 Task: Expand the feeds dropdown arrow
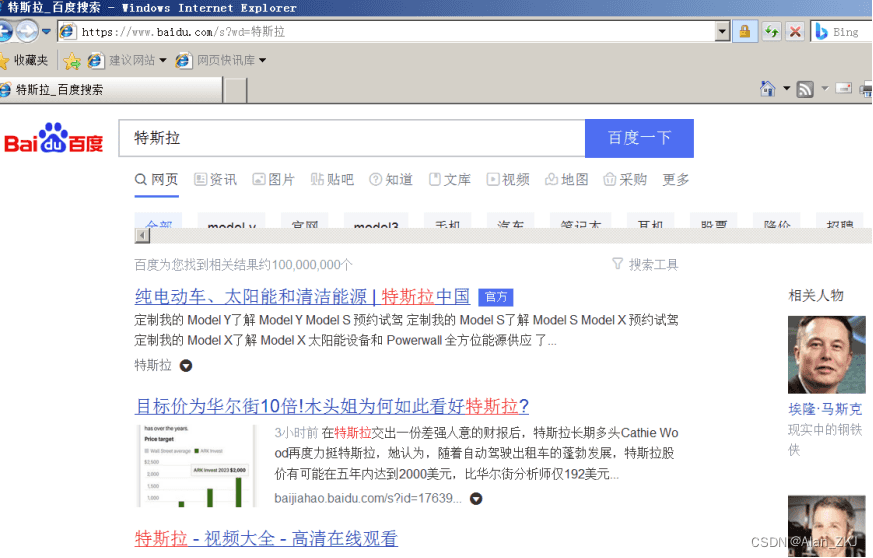(x=825, y=89)
